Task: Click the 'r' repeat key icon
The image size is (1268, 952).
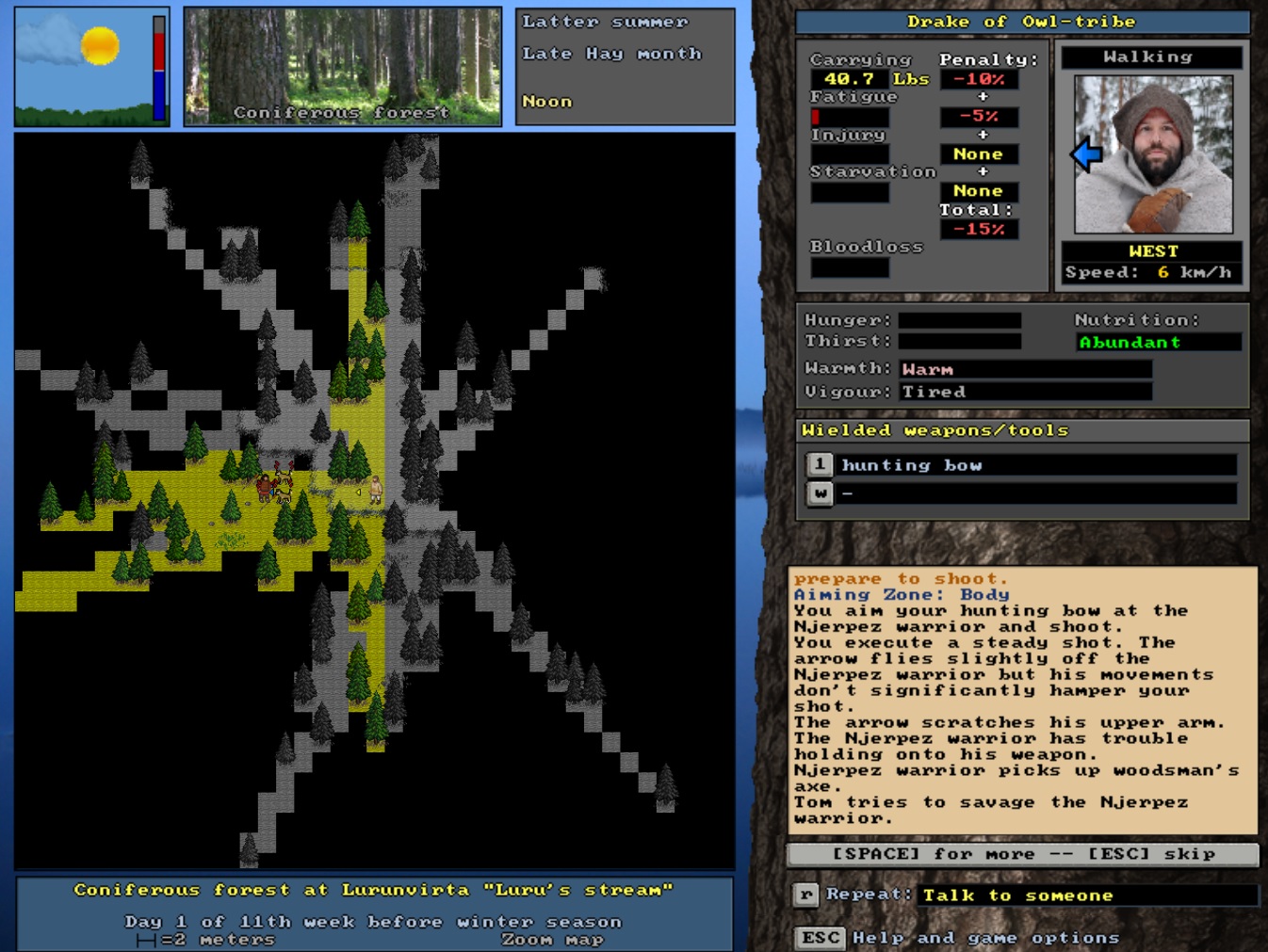Action: (805, 895)
